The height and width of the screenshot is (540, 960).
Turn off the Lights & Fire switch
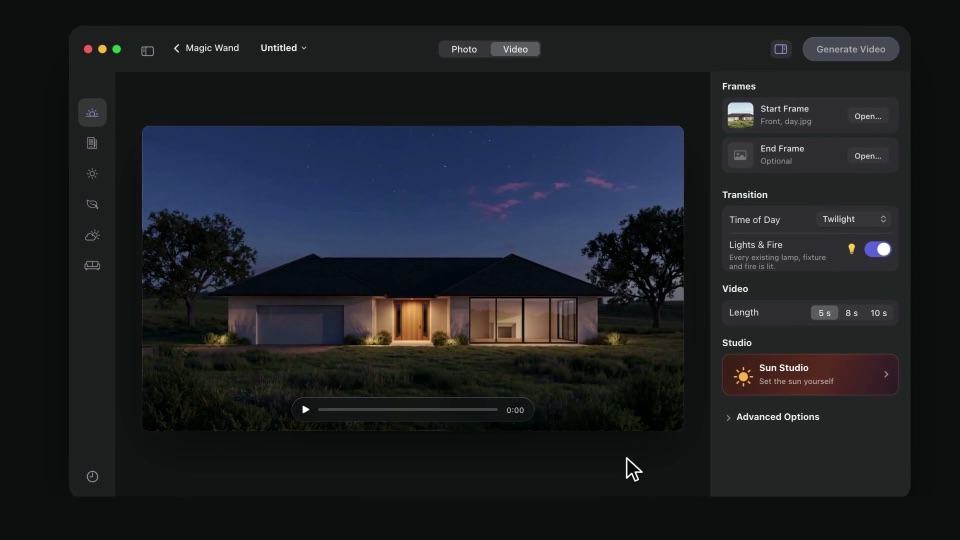pyautogui.click(x=877, y=249)
